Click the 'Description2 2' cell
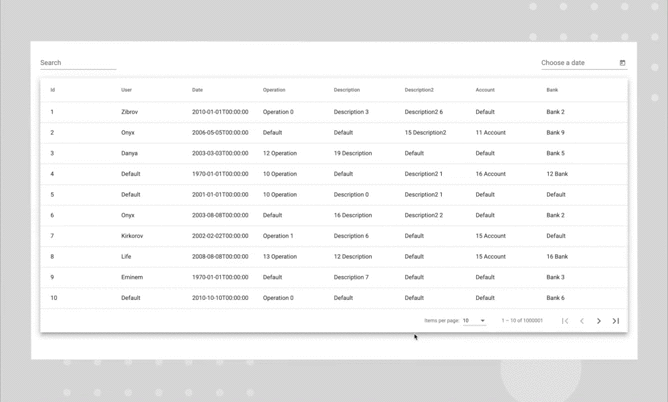This screenshot has width=668, height=402. 423,215
